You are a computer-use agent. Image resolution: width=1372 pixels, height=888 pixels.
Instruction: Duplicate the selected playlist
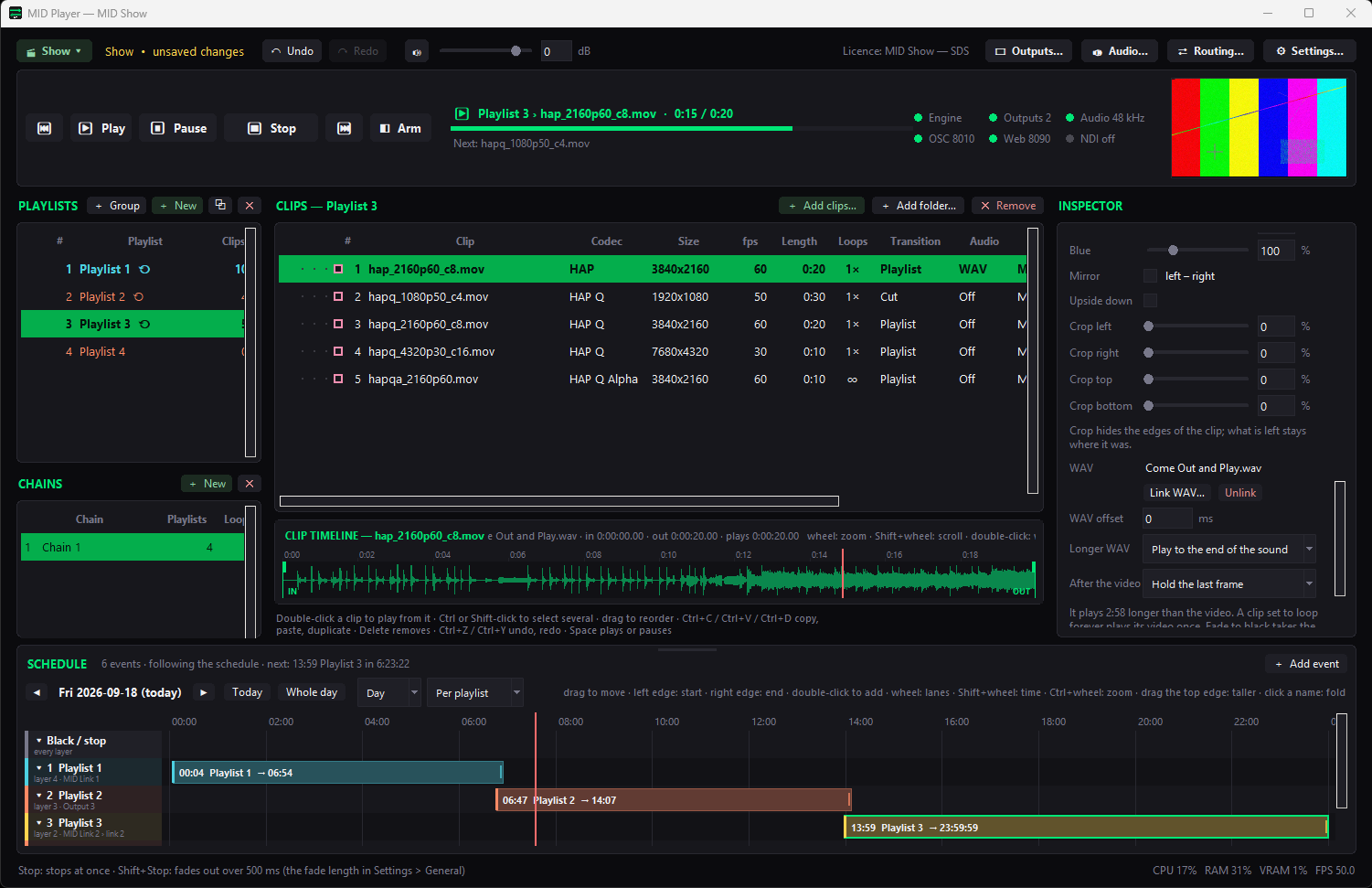point(220,206)
